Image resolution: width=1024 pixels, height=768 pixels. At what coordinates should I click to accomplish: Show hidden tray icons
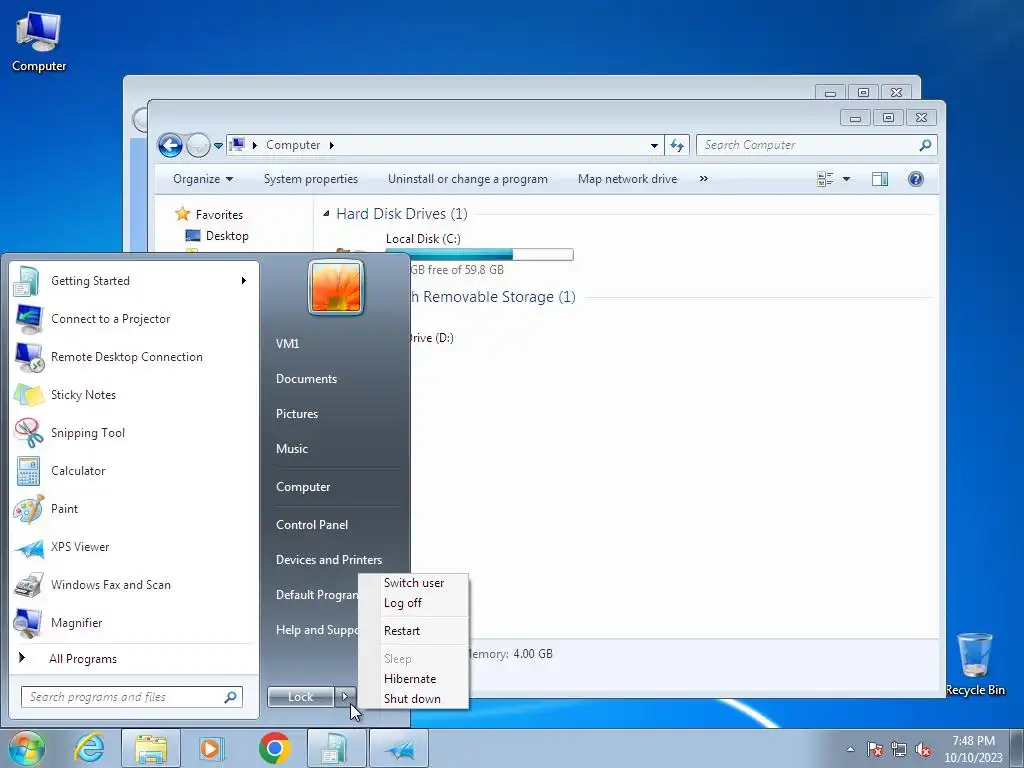coord(850,749)
